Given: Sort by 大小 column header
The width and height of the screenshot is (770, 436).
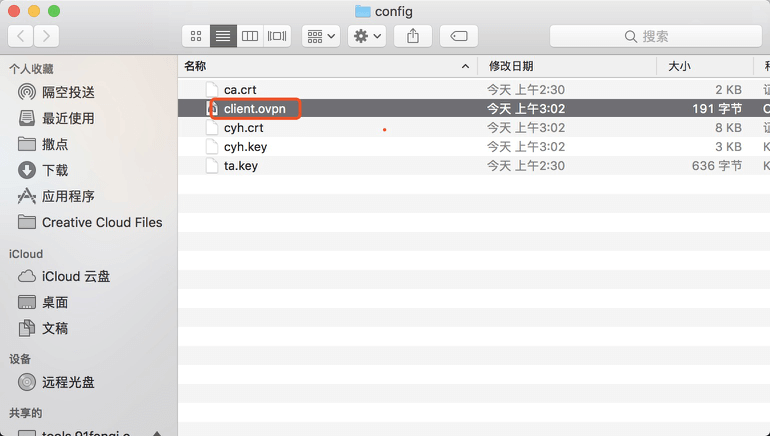Looking at the screenshot, I should pos(679,66).
